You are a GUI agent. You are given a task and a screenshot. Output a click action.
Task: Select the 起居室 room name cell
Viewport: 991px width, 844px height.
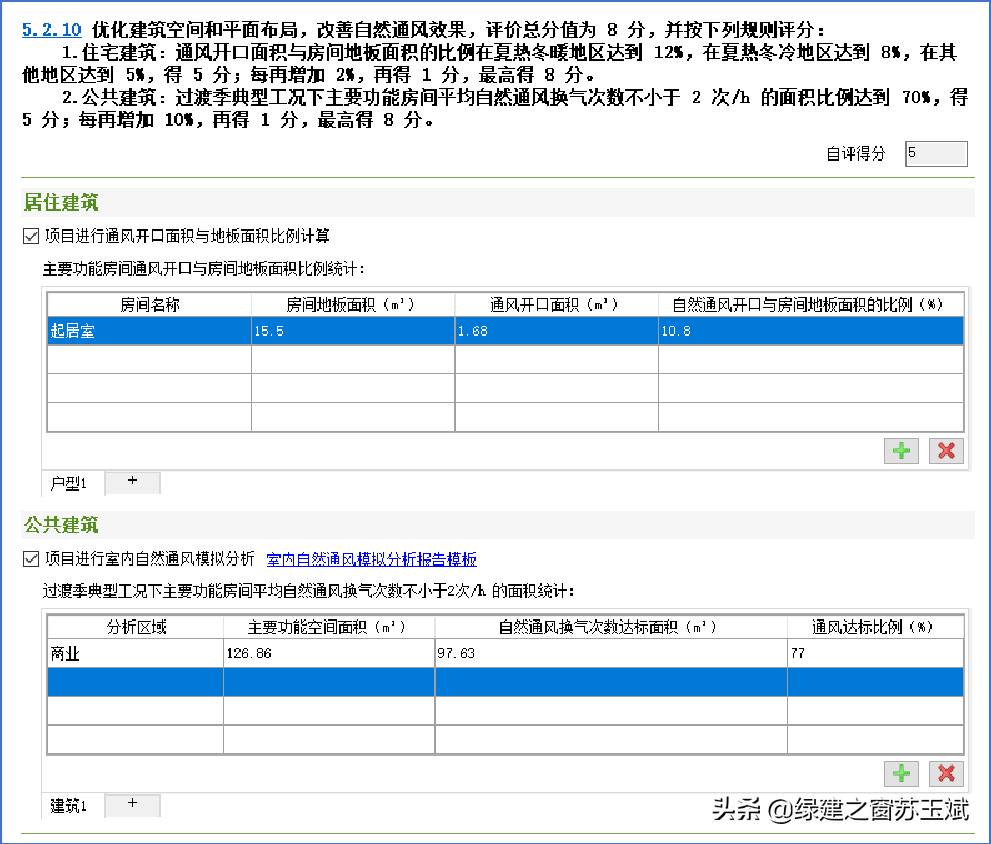point(149,331)
